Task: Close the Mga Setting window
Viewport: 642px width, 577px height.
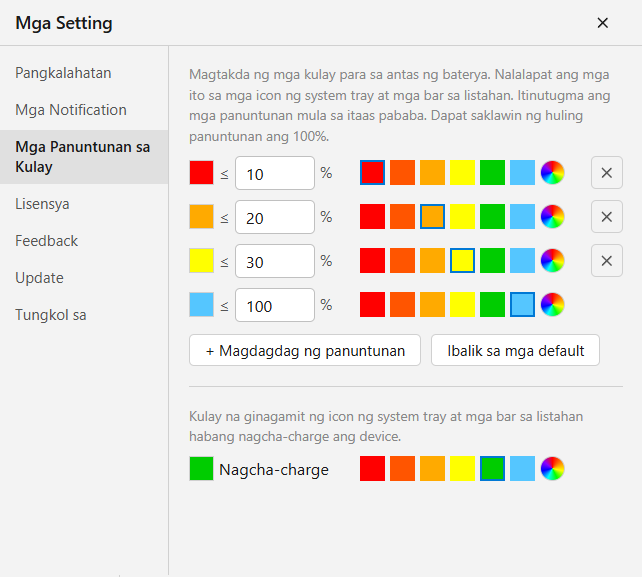Action: point(603,23)
